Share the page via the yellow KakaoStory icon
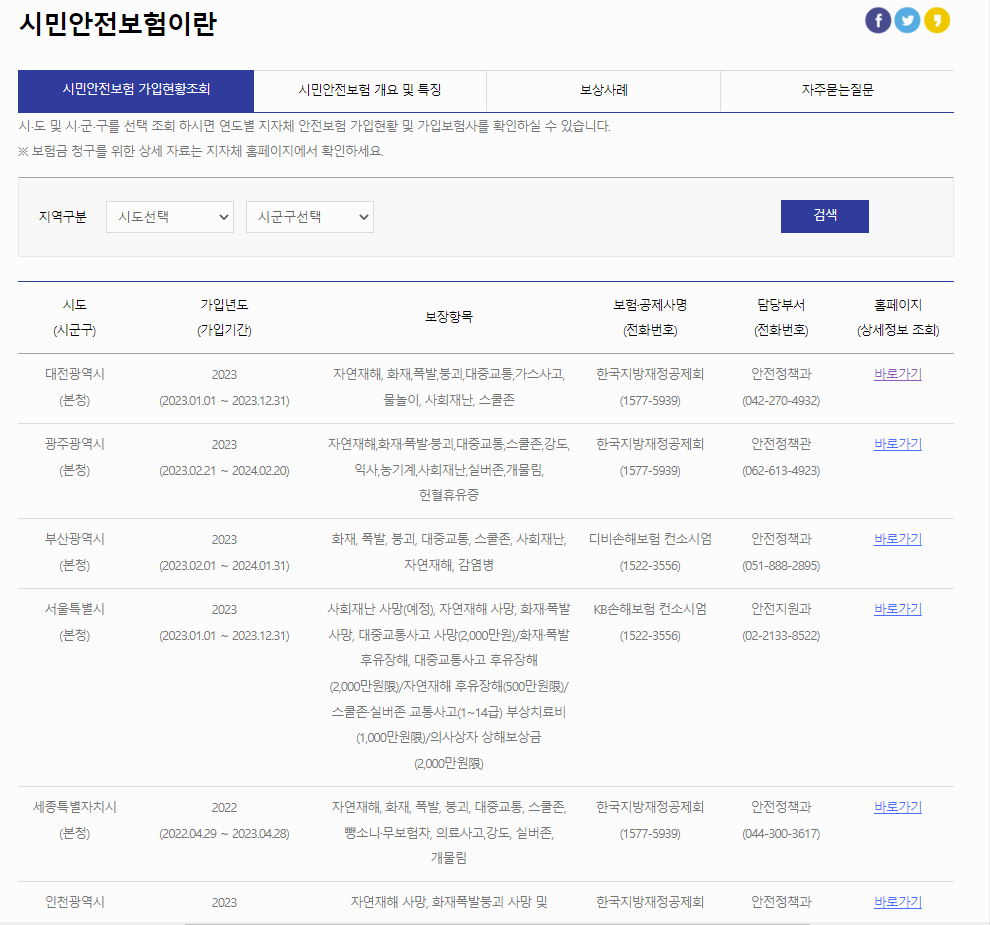 pos(936,19)
